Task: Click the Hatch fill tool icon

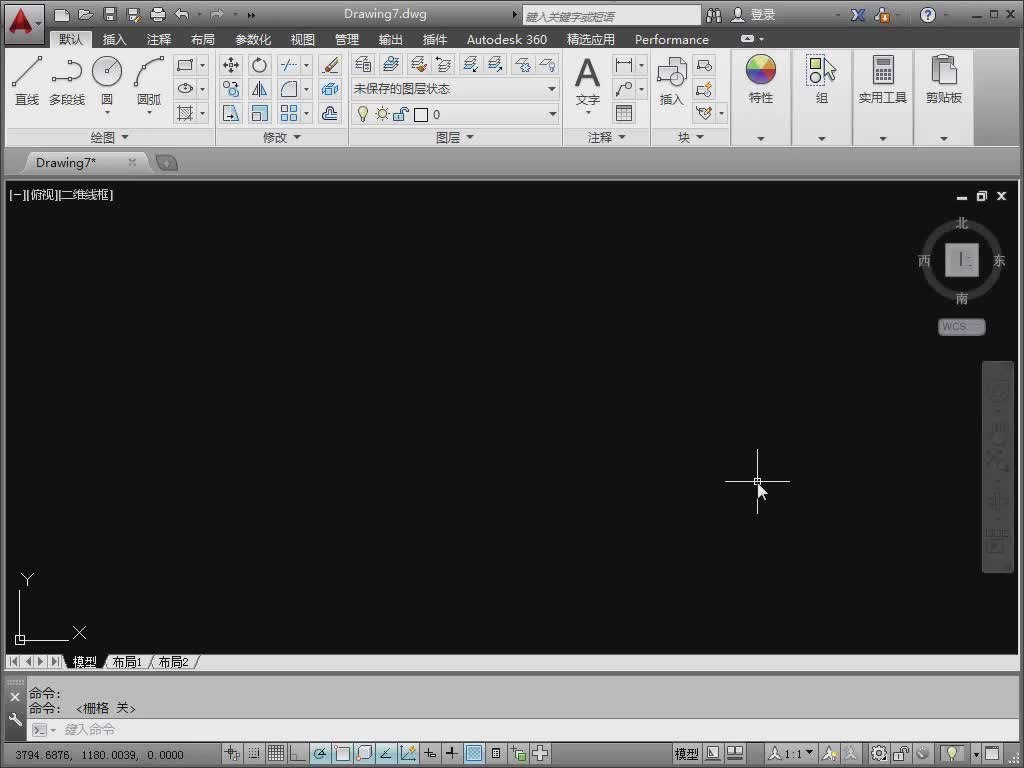Action: click(x=185, y=113)
